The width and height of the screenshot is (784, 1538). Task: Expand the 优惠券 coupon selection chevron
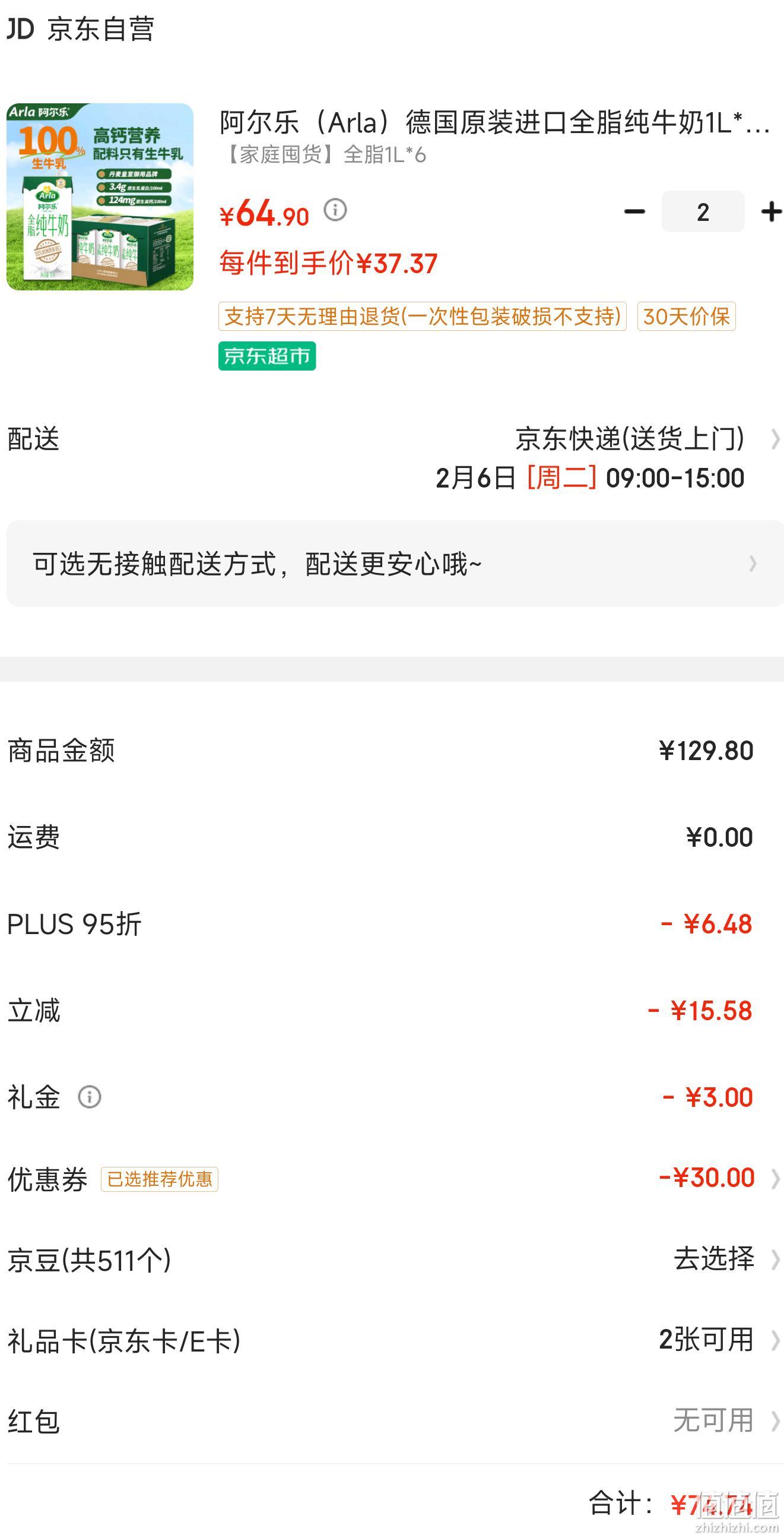pyautogui.click(x=775, y=1179)
